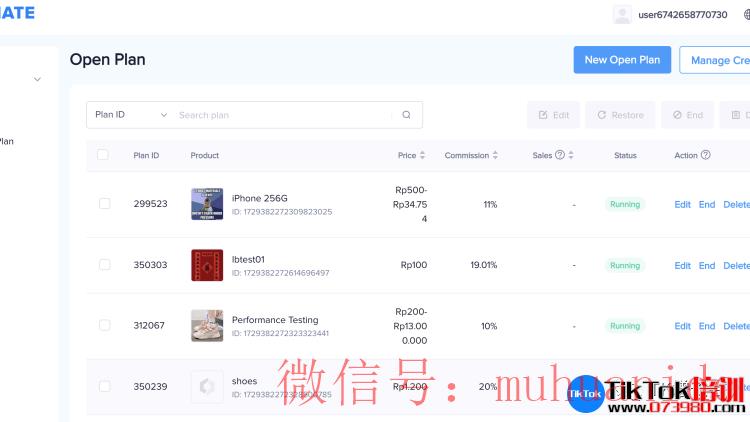750x422 pixels.
Task: End the lbtest01 plan
Action: [x=707, y=266]
